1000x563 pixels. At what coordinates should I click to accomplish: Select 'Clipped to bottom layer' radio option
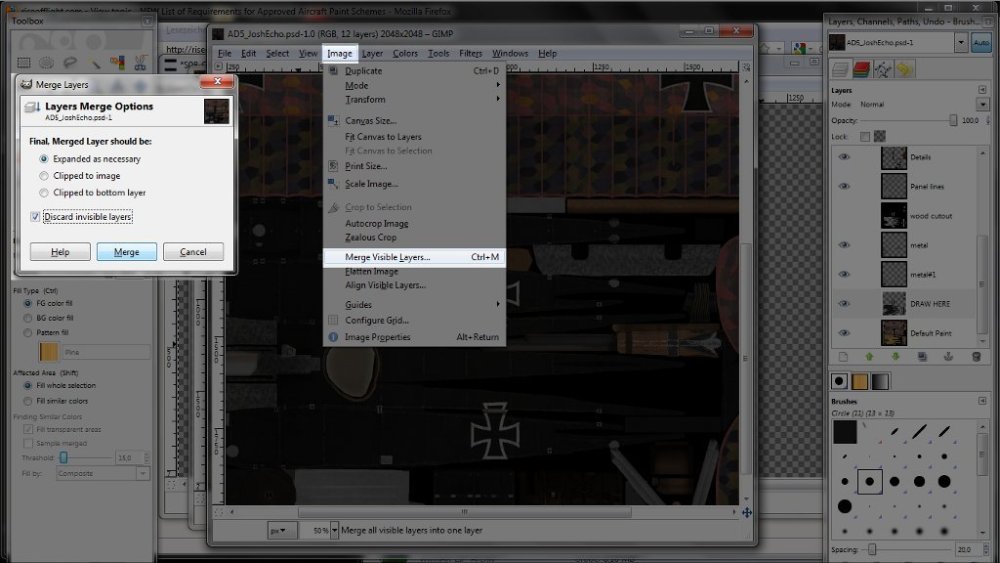[x=44, y=193]
